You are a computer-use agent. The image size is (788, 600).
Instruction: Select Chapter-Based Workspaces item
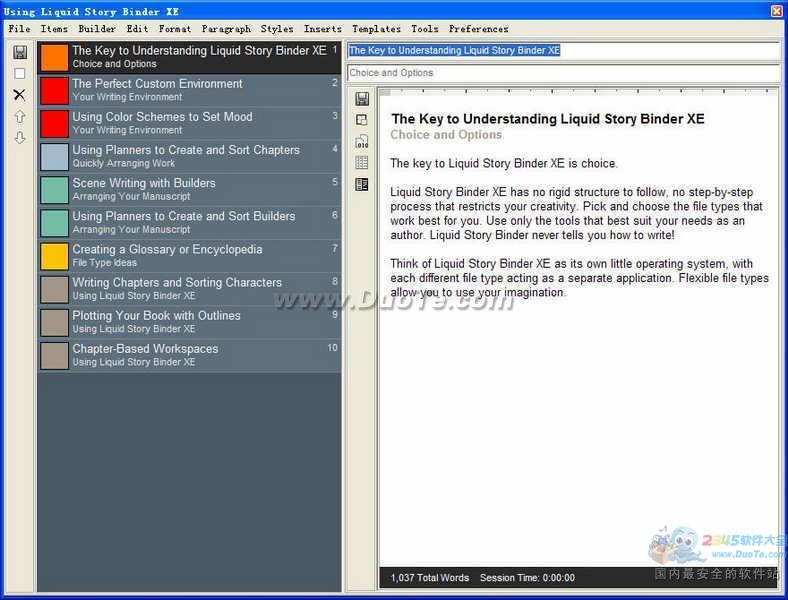click(x=189, y=356)
